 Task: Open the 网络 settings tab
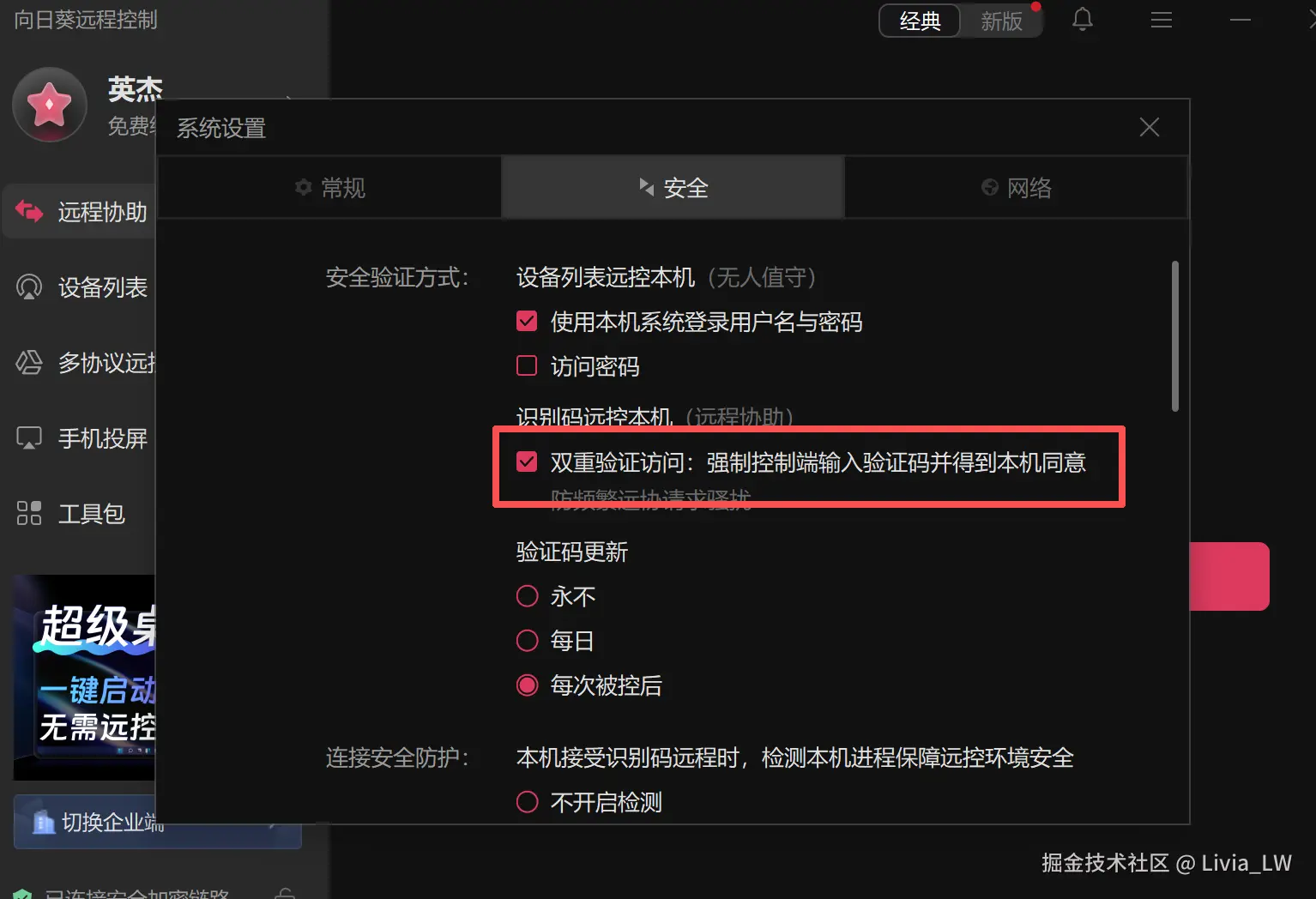[1017, 187]
